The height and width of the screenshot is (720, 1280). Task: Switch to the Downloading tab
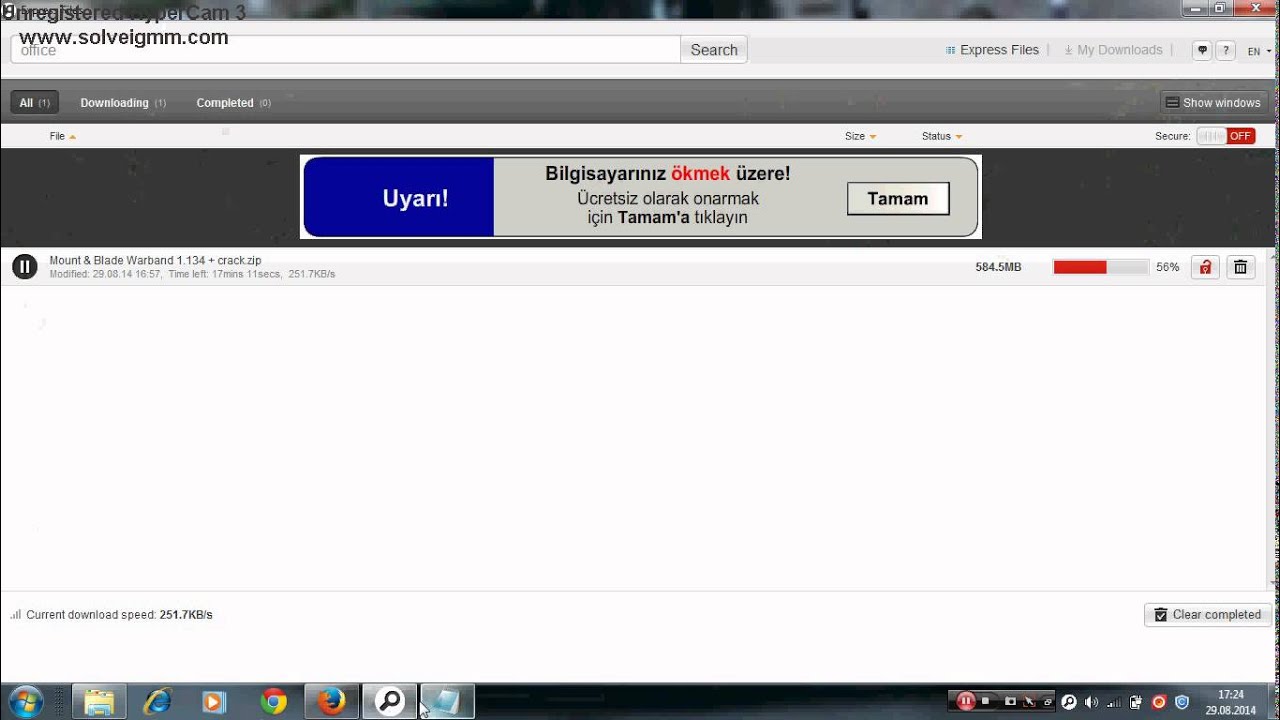tap(123, 103)
